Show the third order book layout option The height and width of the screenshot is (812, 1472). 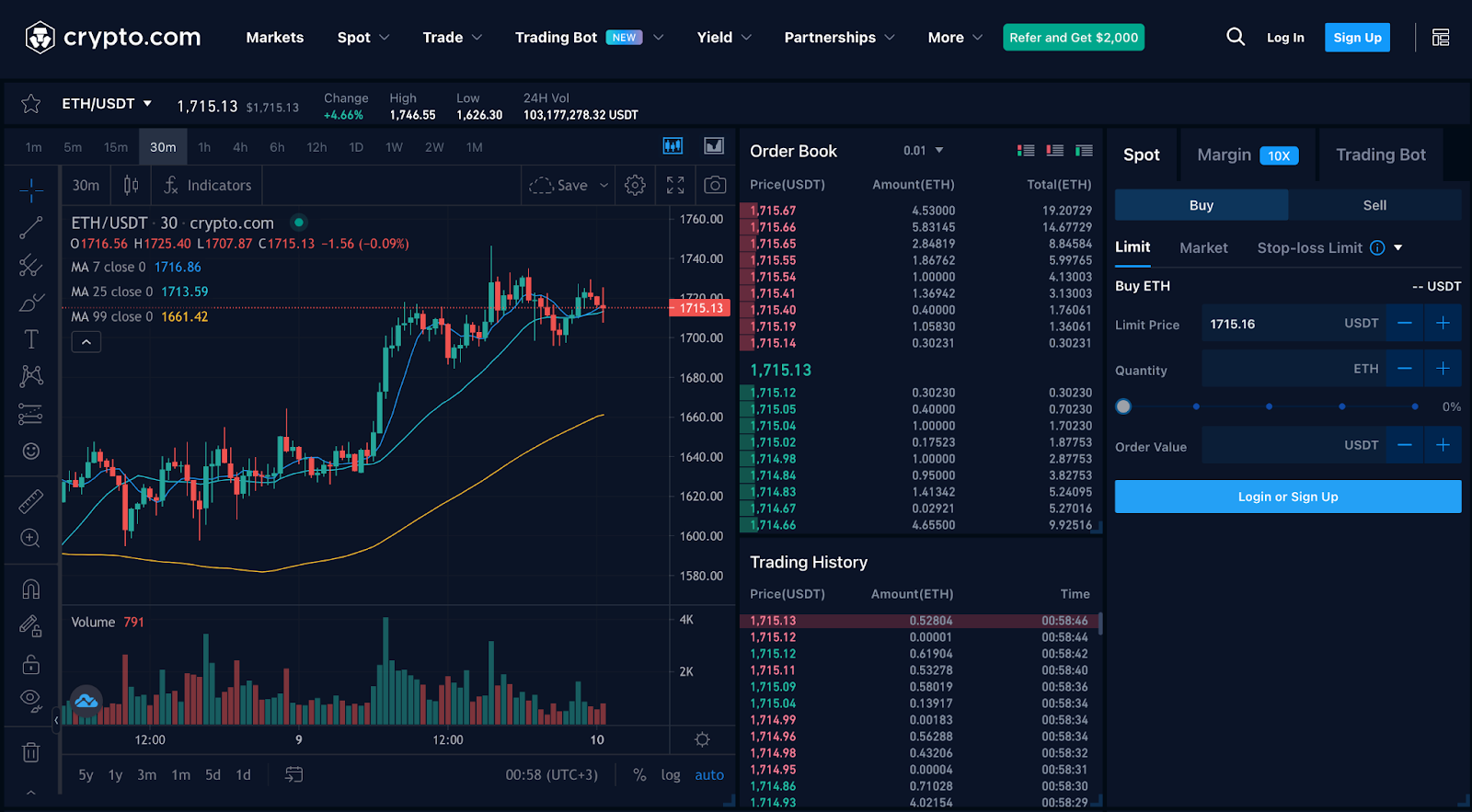1085,151
